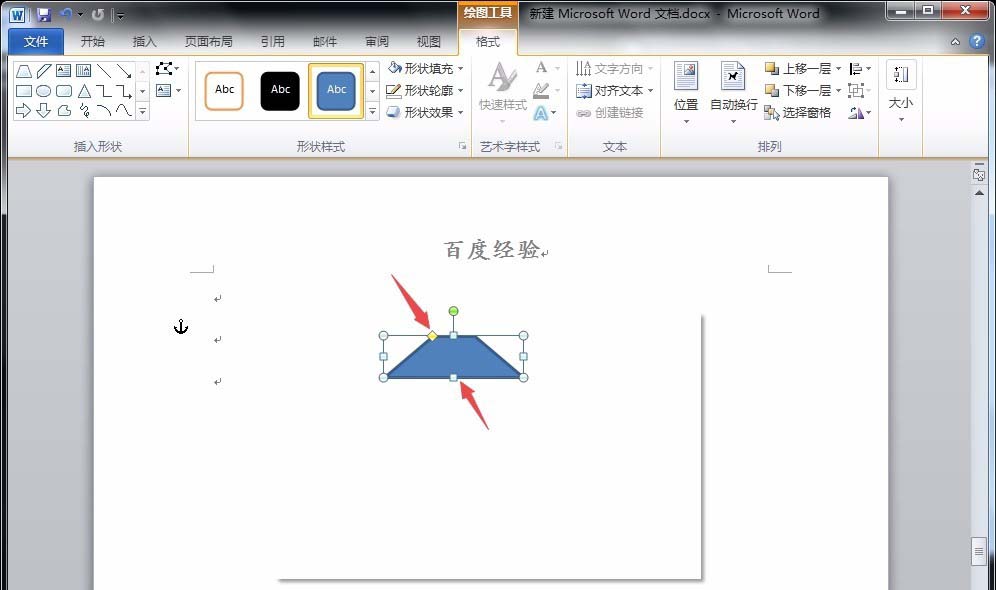Apply the white orange-outline Abc style
The width and height of the screenshot is (996, 590).
(x=224, y=90)
